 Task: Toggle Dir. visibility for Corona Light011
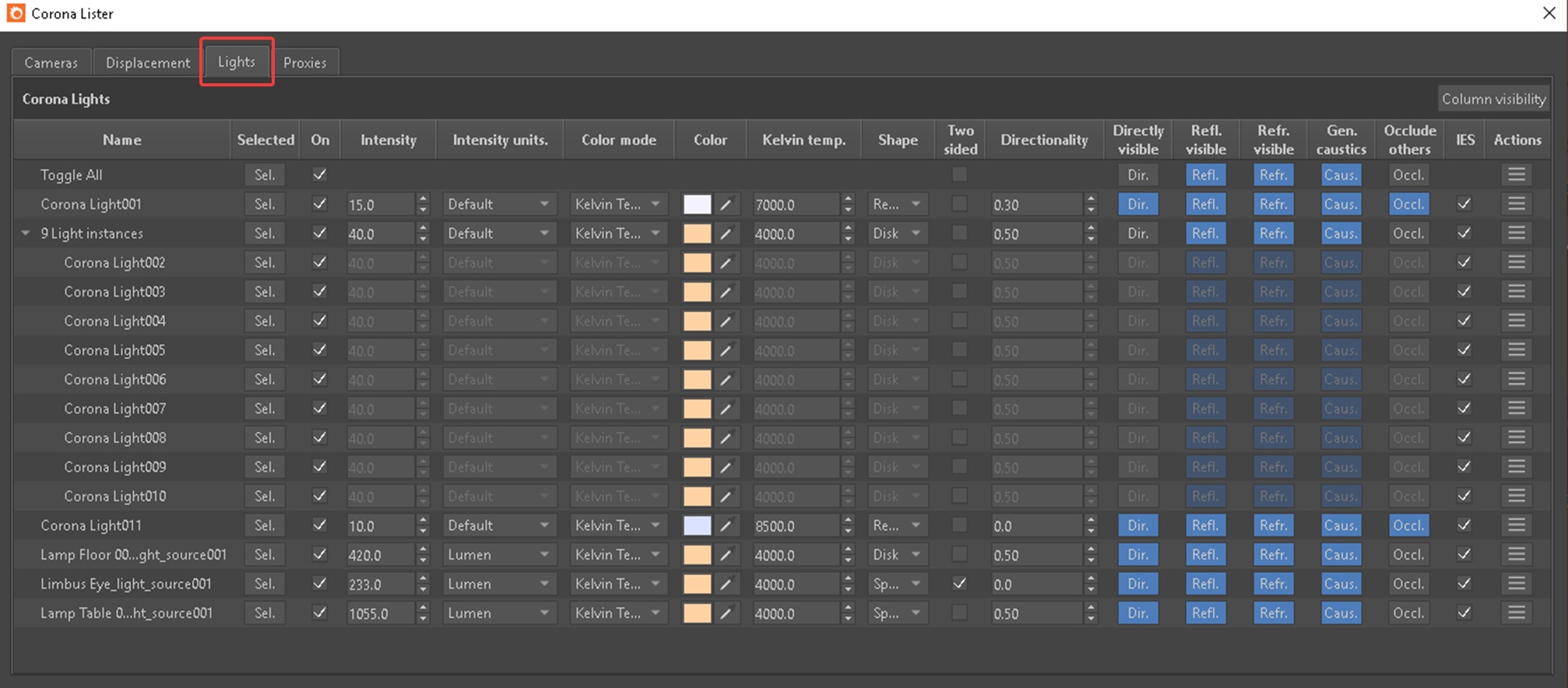[1137, 525]
